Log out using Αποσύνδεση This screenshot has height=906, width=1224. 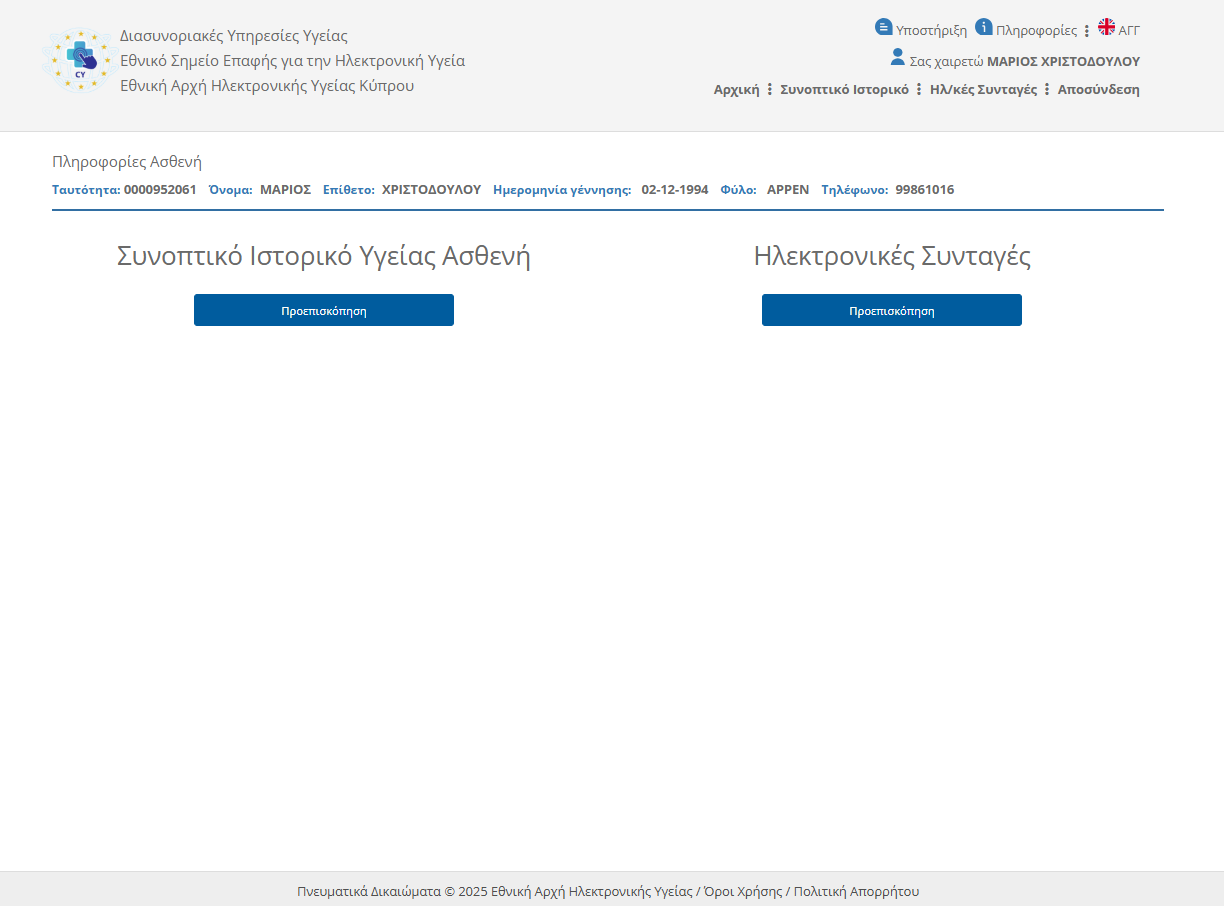pos(1098,90)
